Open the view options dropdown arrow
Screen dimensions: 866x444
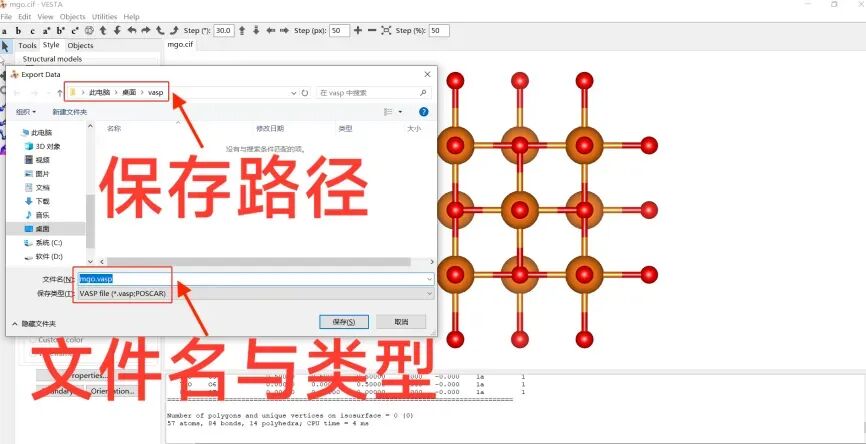click(x=400, y=112)
